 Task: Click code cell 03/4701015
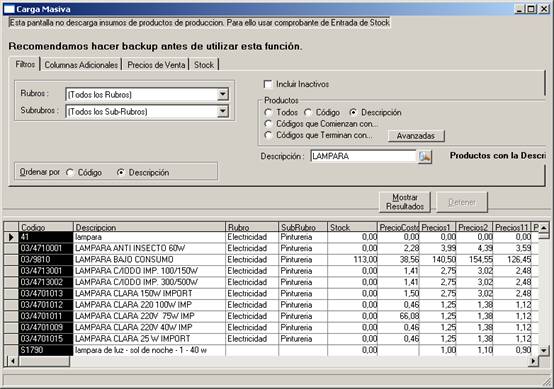tap(46, 339)
